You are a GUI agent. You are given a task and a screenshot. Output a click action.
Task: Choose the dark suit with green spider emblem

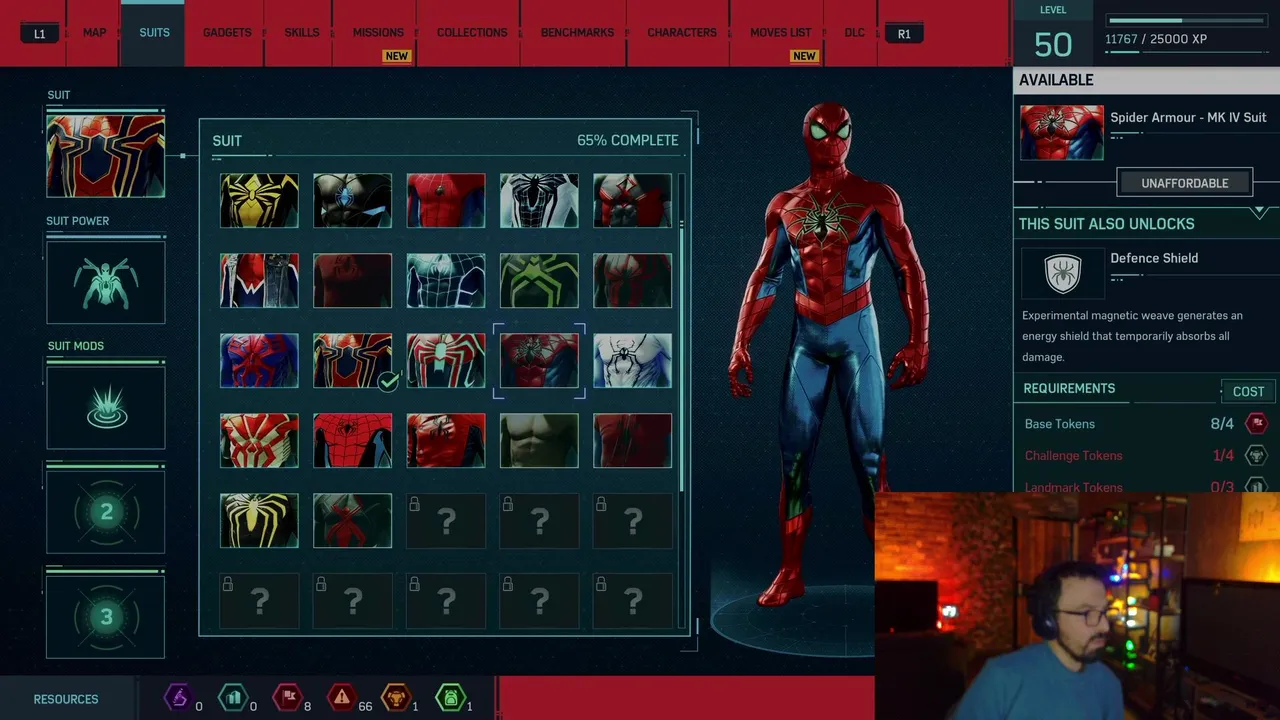pyautogui.click(x=539, y=280)
